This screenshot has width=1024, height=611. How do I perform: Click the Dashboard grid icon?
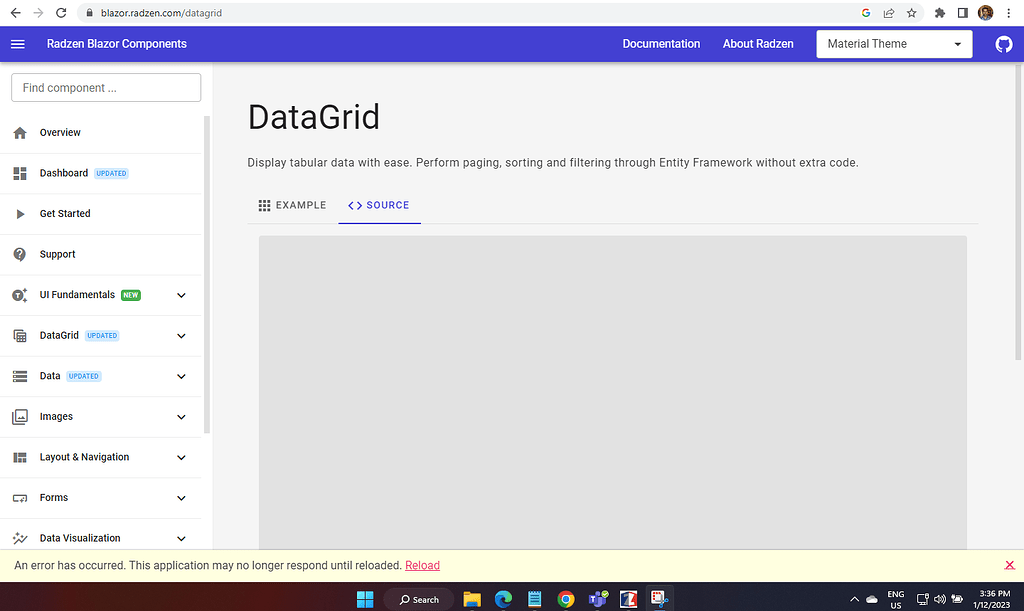(x=20, y=173)
